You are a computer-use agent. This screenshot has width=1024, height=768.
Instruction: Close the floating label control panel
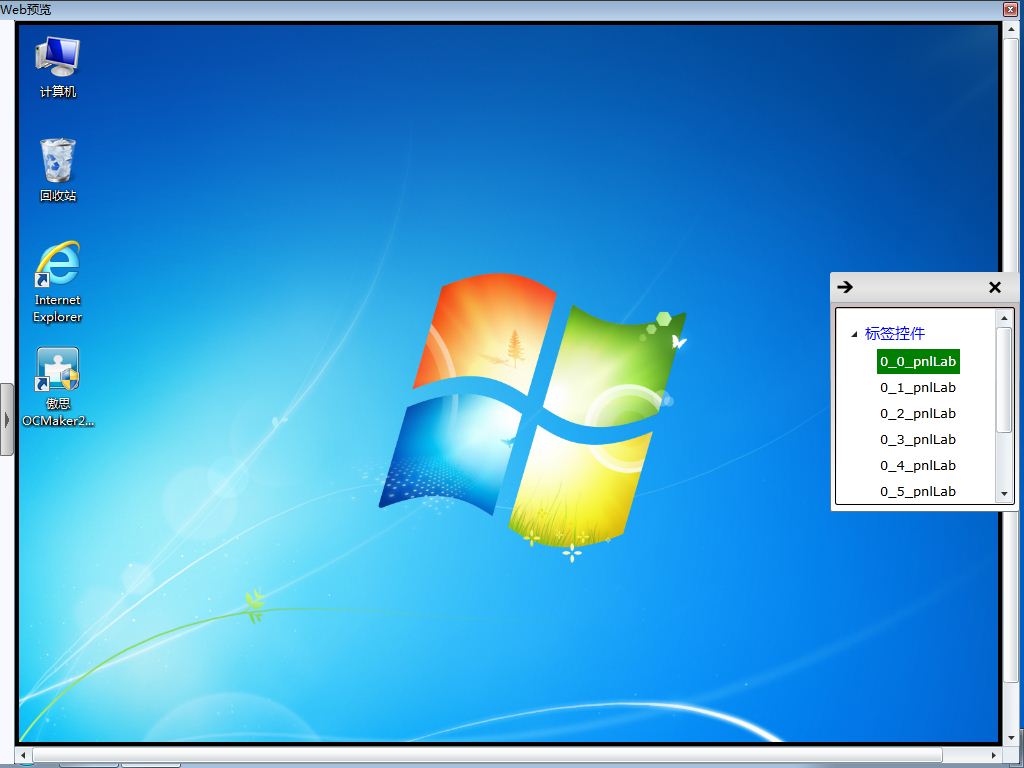pyautogui.click(x=995, y=287)
